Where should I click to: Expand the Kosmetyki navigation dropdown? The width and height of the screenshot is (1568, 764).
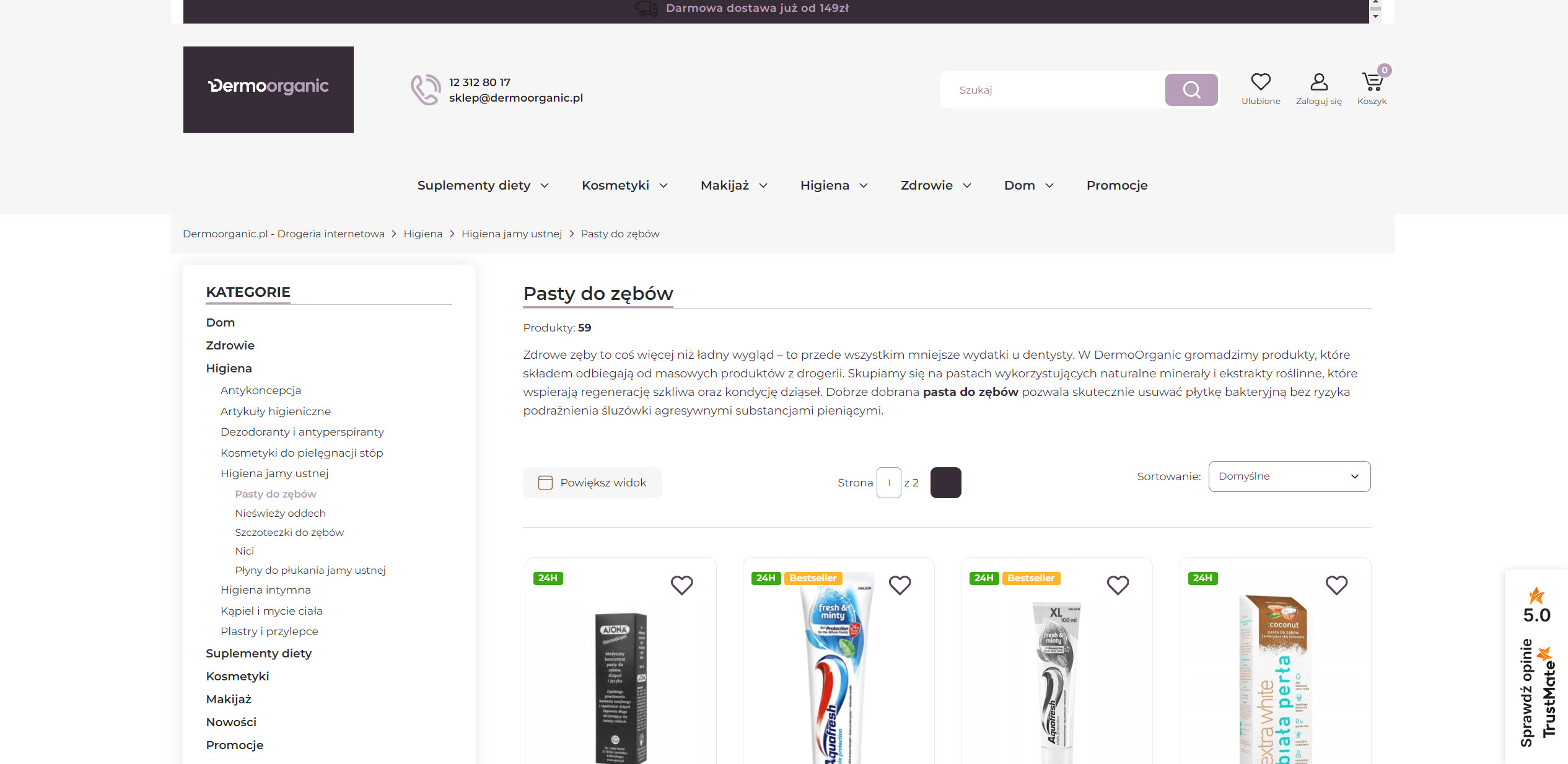[624, 185]
